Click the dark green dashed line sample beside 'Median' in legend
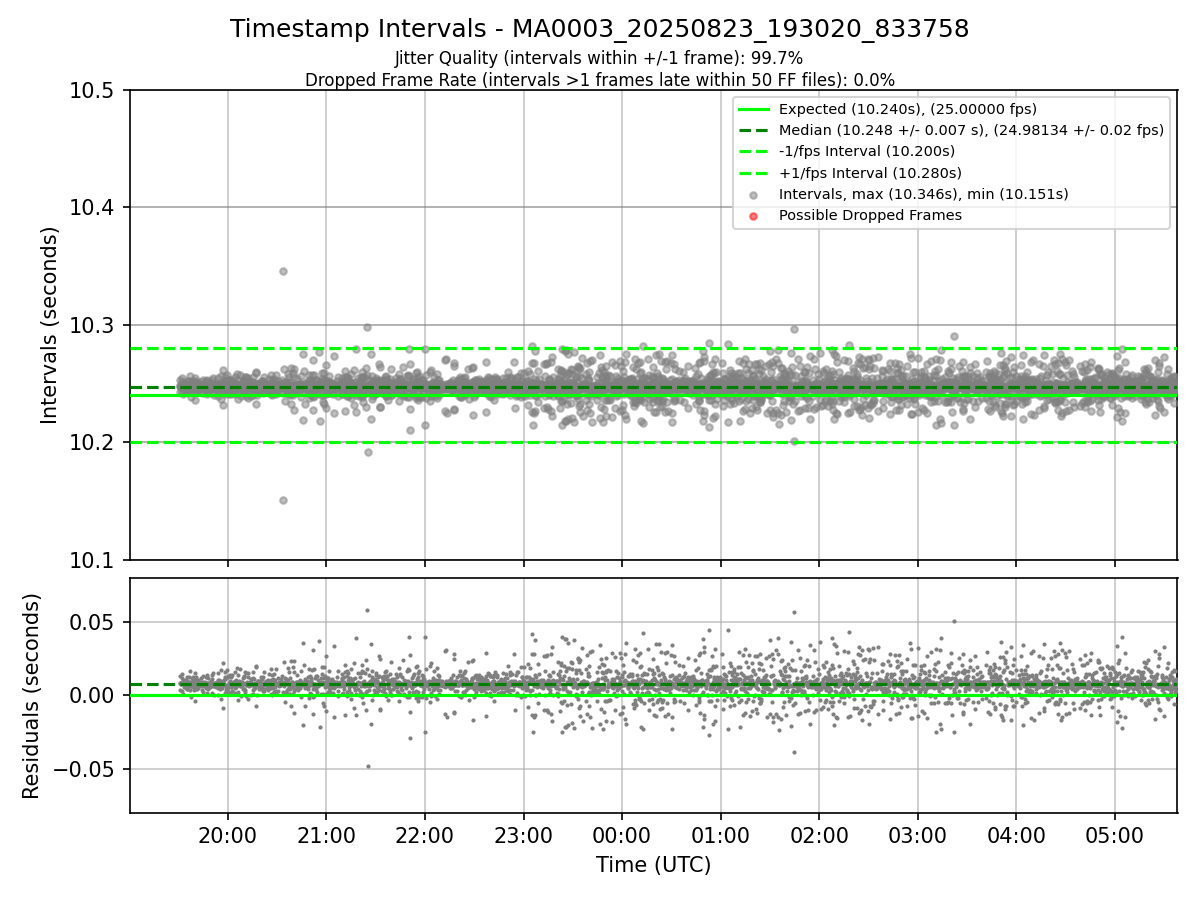 [754, 130]
